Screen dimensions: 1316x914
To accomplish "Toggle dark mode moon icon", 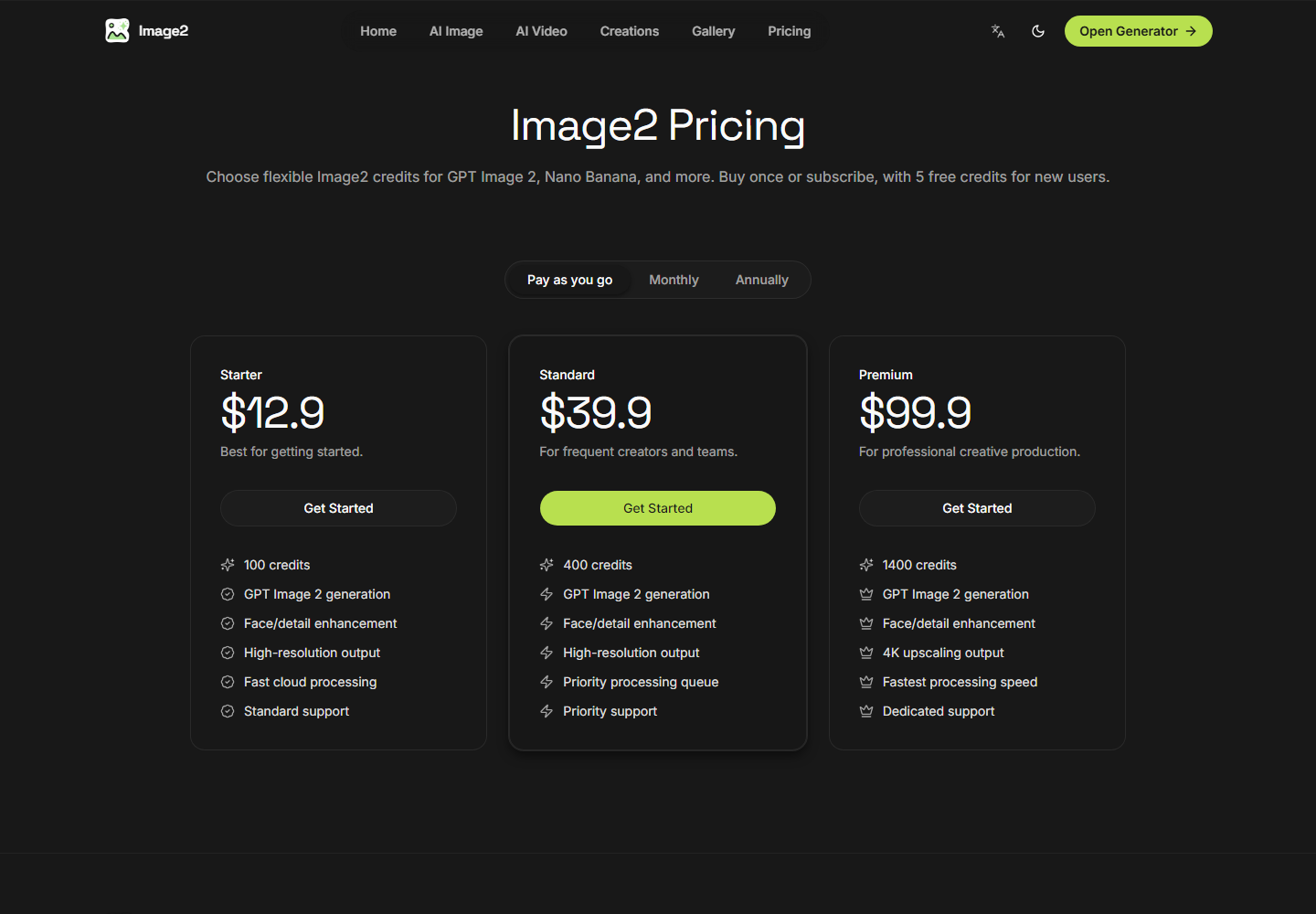I will (1038, 31).
